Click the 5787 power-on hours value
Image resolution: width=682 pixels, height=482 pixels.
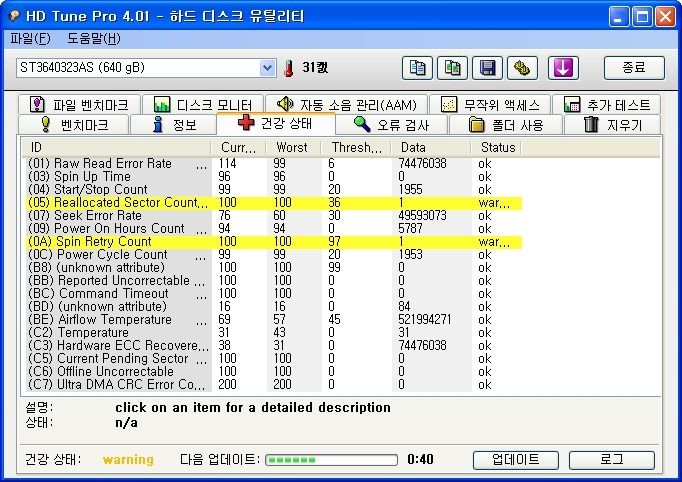click(x=410, y=229)
